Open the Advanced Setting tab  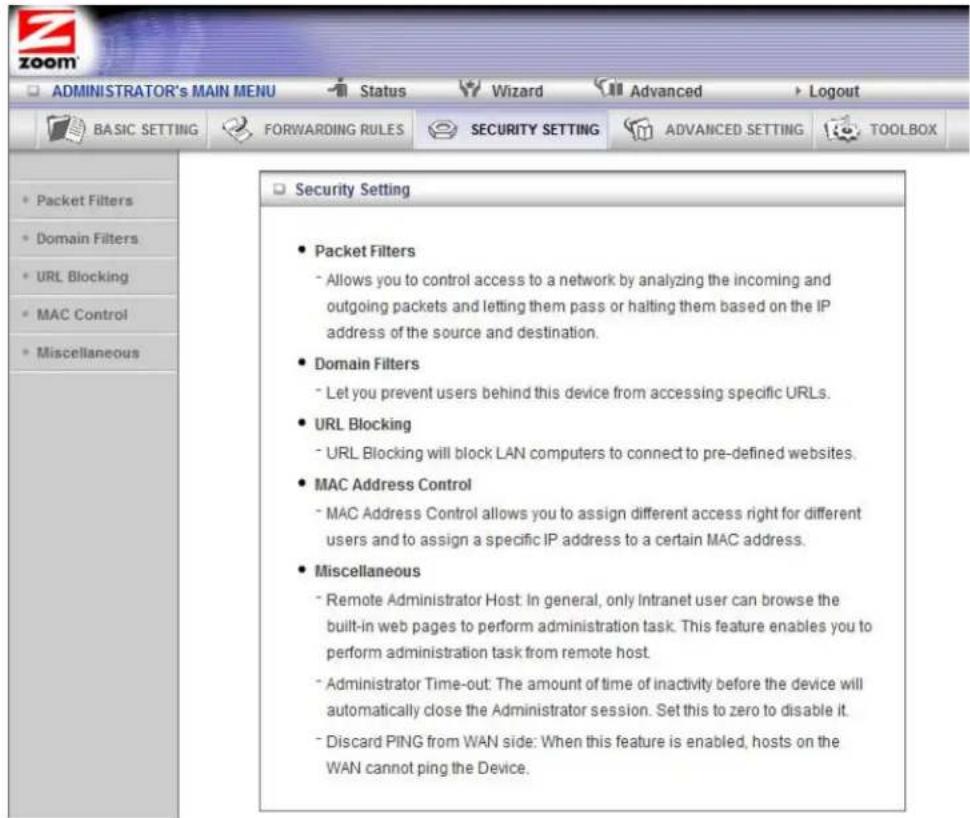click(713, 129)
